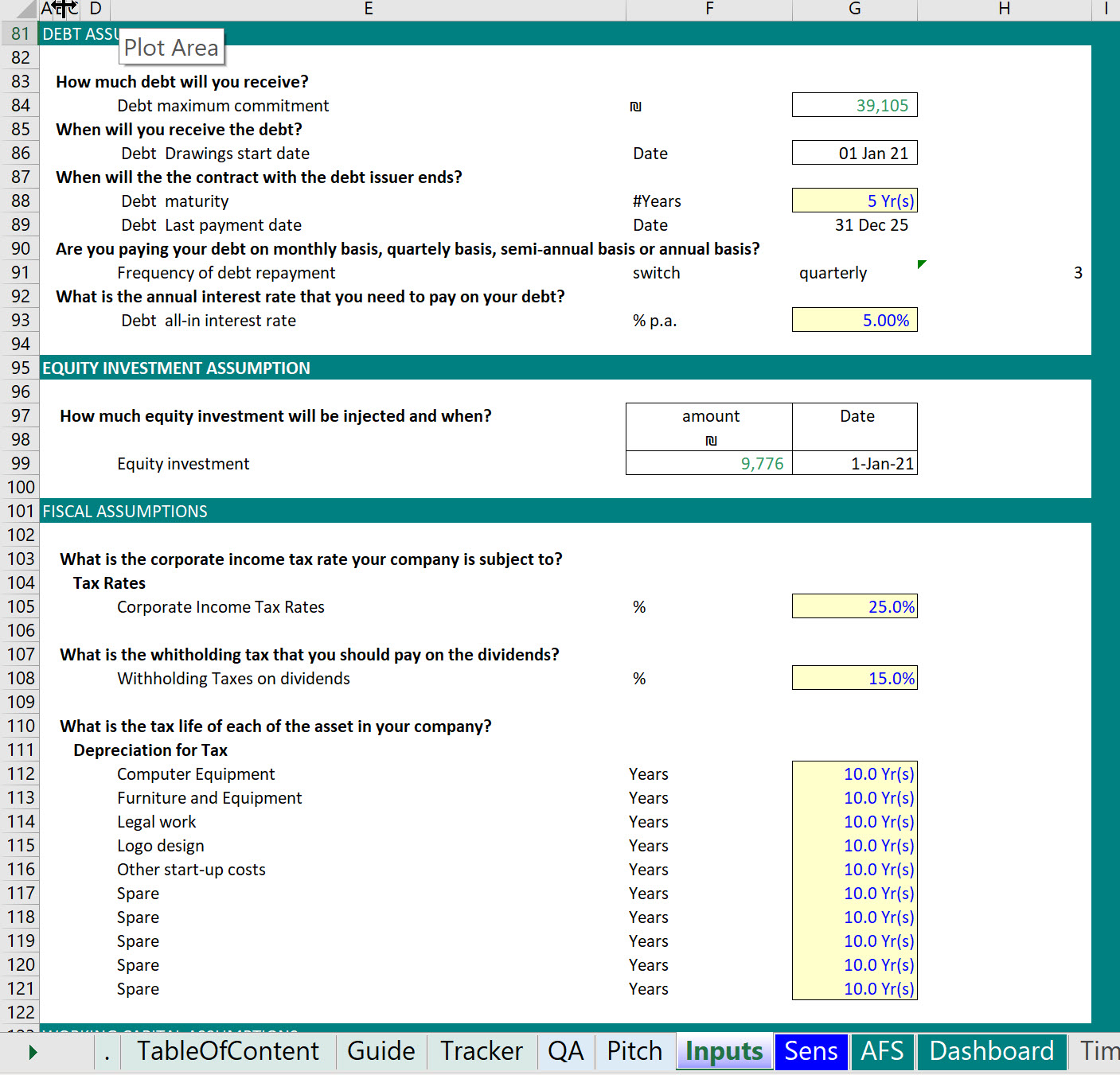Screen dimensions: 1120x1075
Task: Select column E header
Action: click(368, 10)
